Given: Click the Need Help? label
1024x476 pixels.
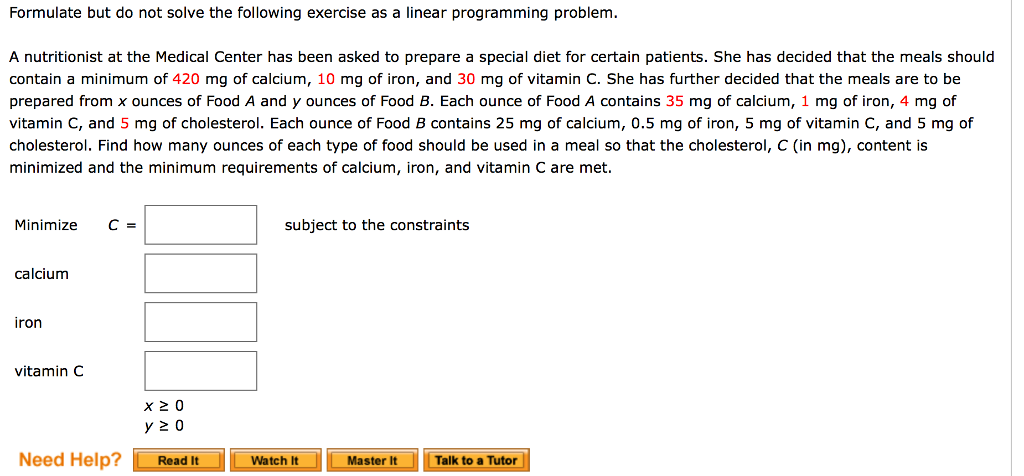Looking at the screenshot, I should (x=70, y=460).
